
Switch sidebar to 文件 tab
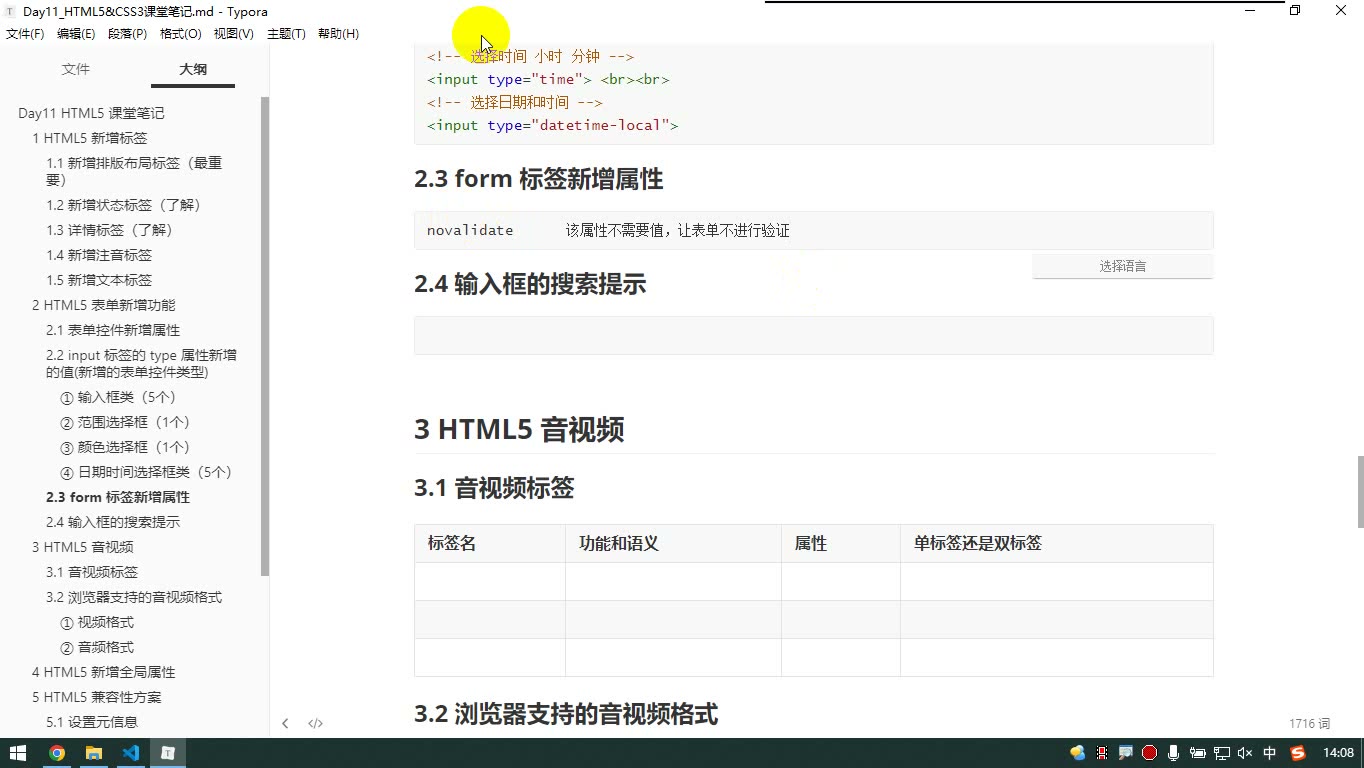point(76,69)
